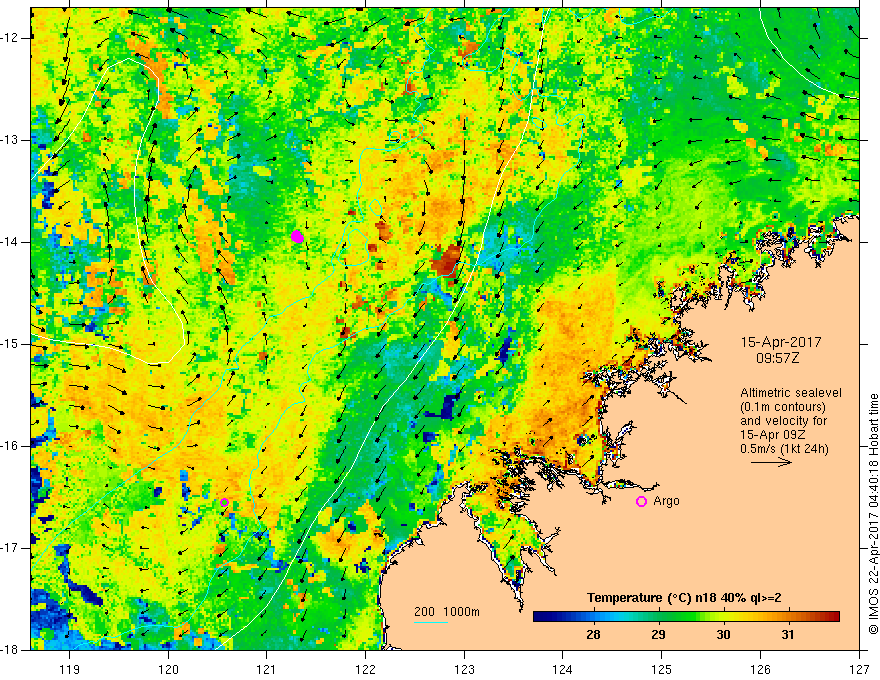Viewport: 880px width, 680px height.
Task: Click the latitude axis label '-16'
Action: (x=10, y=446)
